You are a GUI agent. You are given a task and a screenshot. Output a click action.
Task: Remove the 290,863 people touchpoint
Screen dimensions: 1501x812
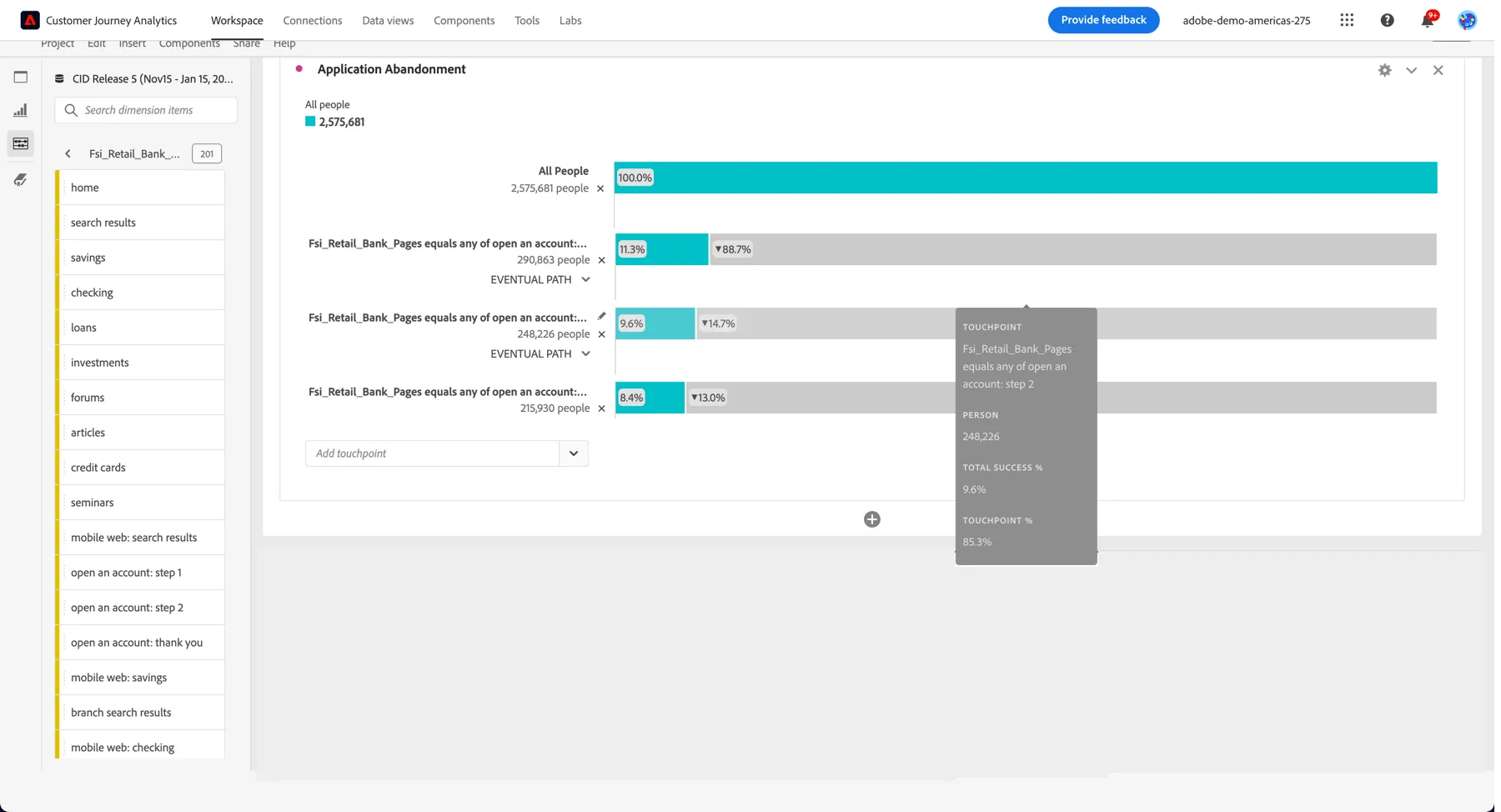point(601,260)
